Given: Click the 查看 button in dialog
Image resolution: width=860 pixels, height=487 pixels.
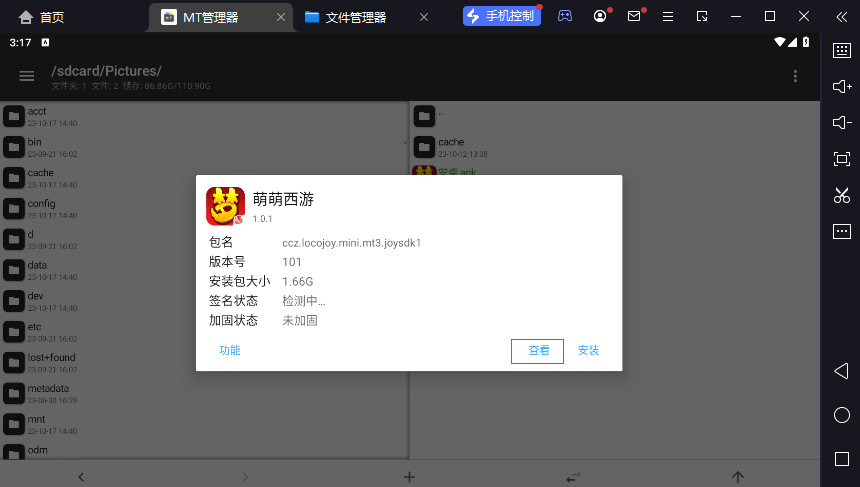Looking at the screenshot, I should 538,351.
